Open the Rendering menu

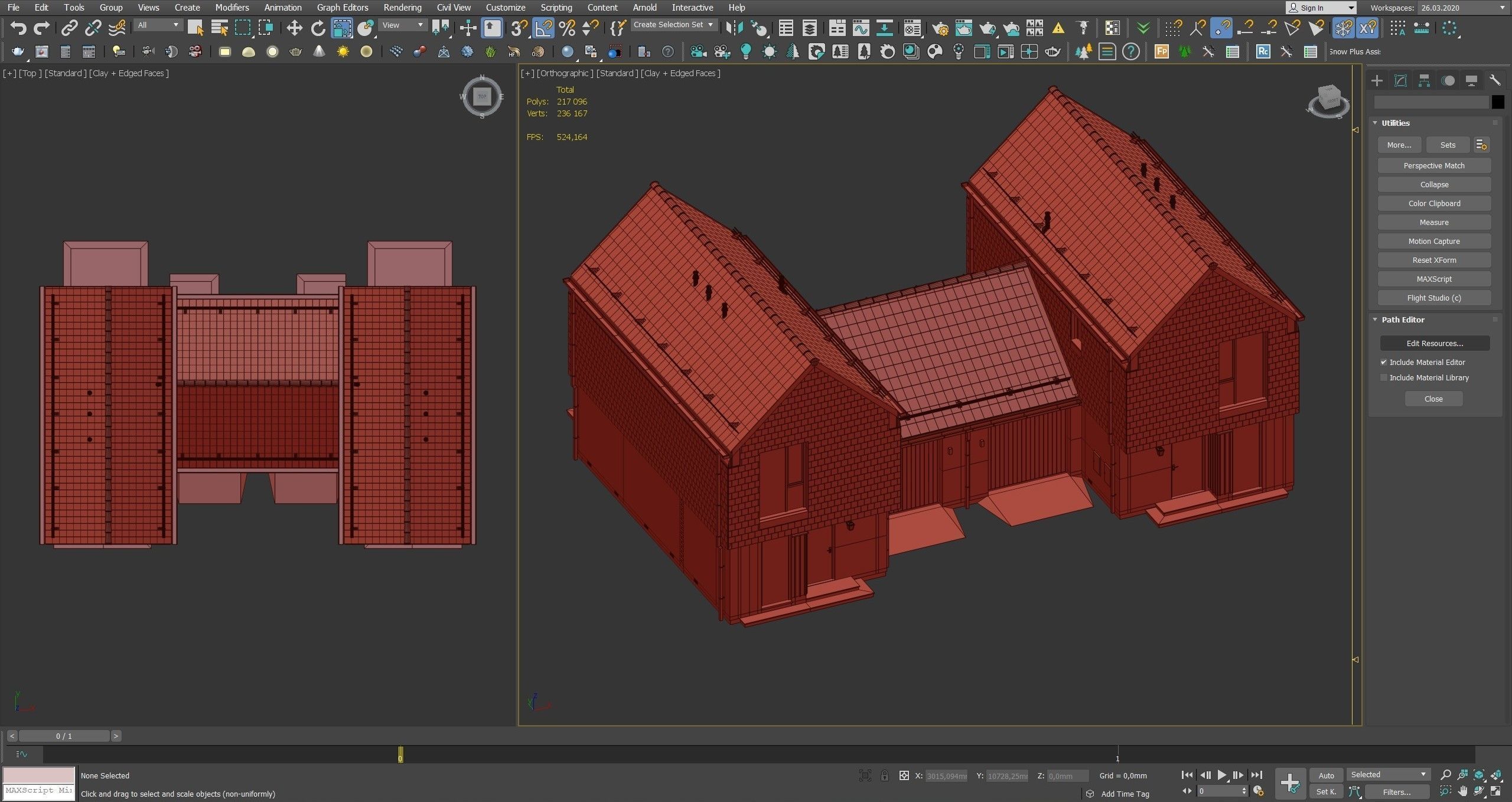402,8
